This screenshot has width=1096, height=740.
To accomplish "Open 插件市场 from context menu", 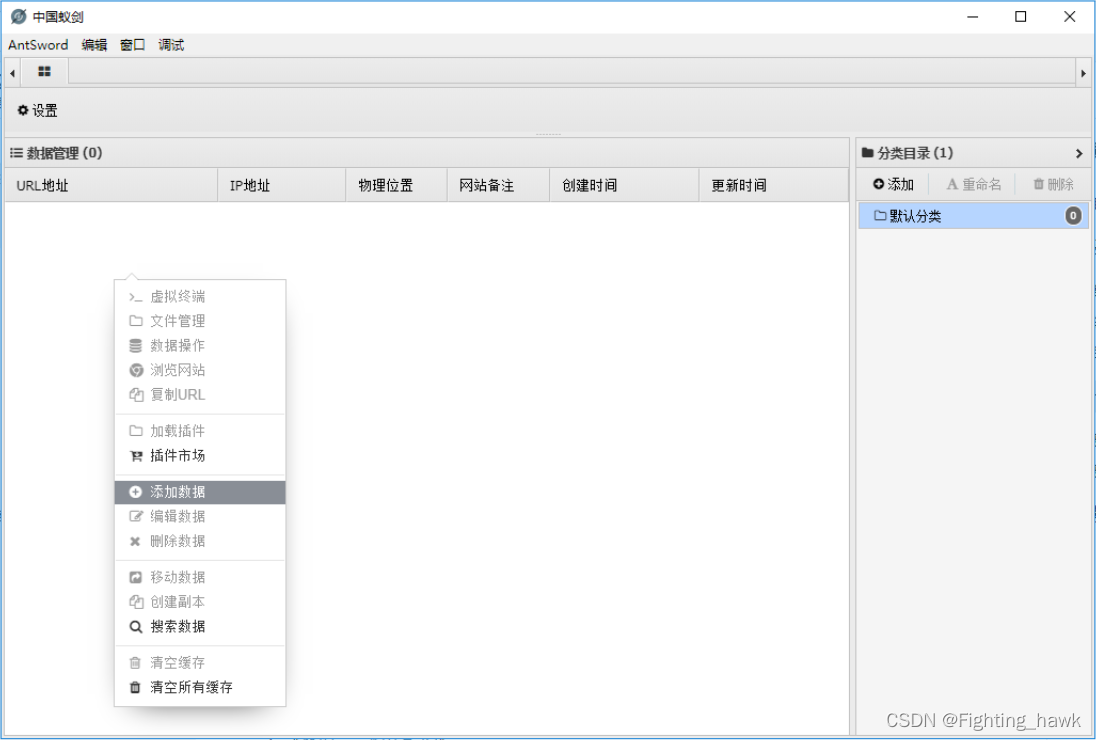I will click(x=200, y=456).
